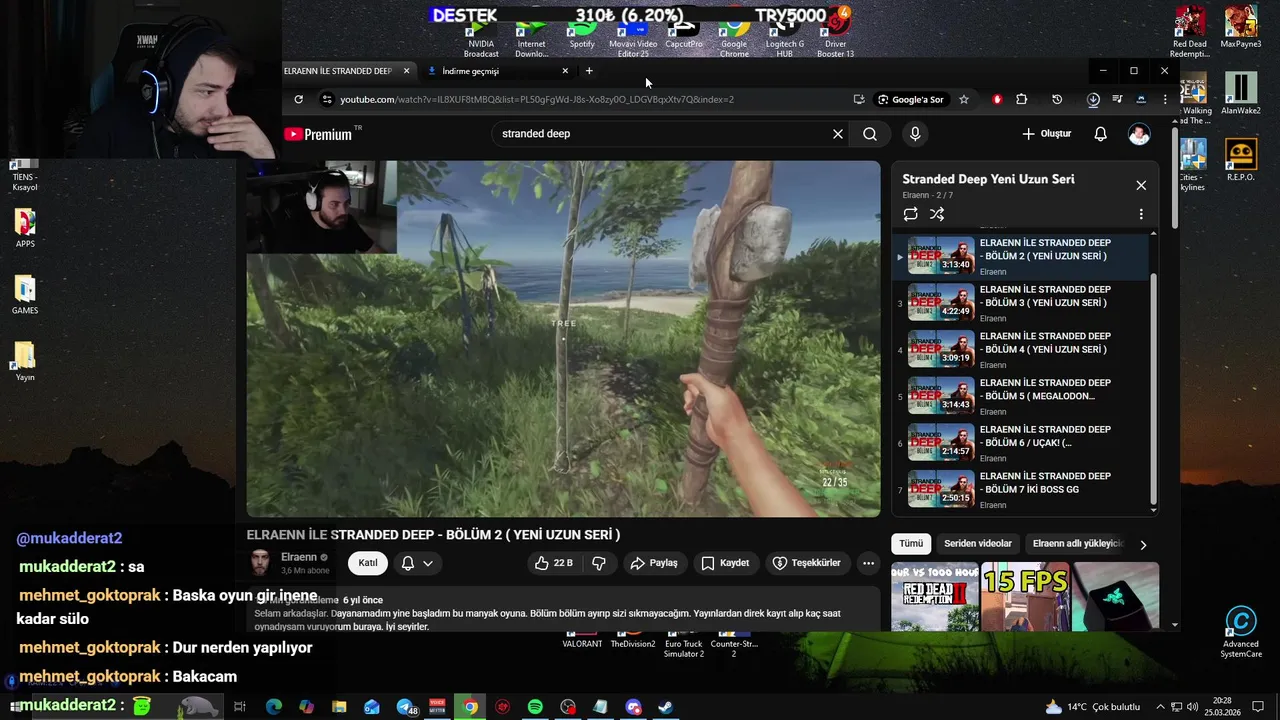
Task: Click the Katıl join button
Action: pyautogui.click(x=368, y=563)
